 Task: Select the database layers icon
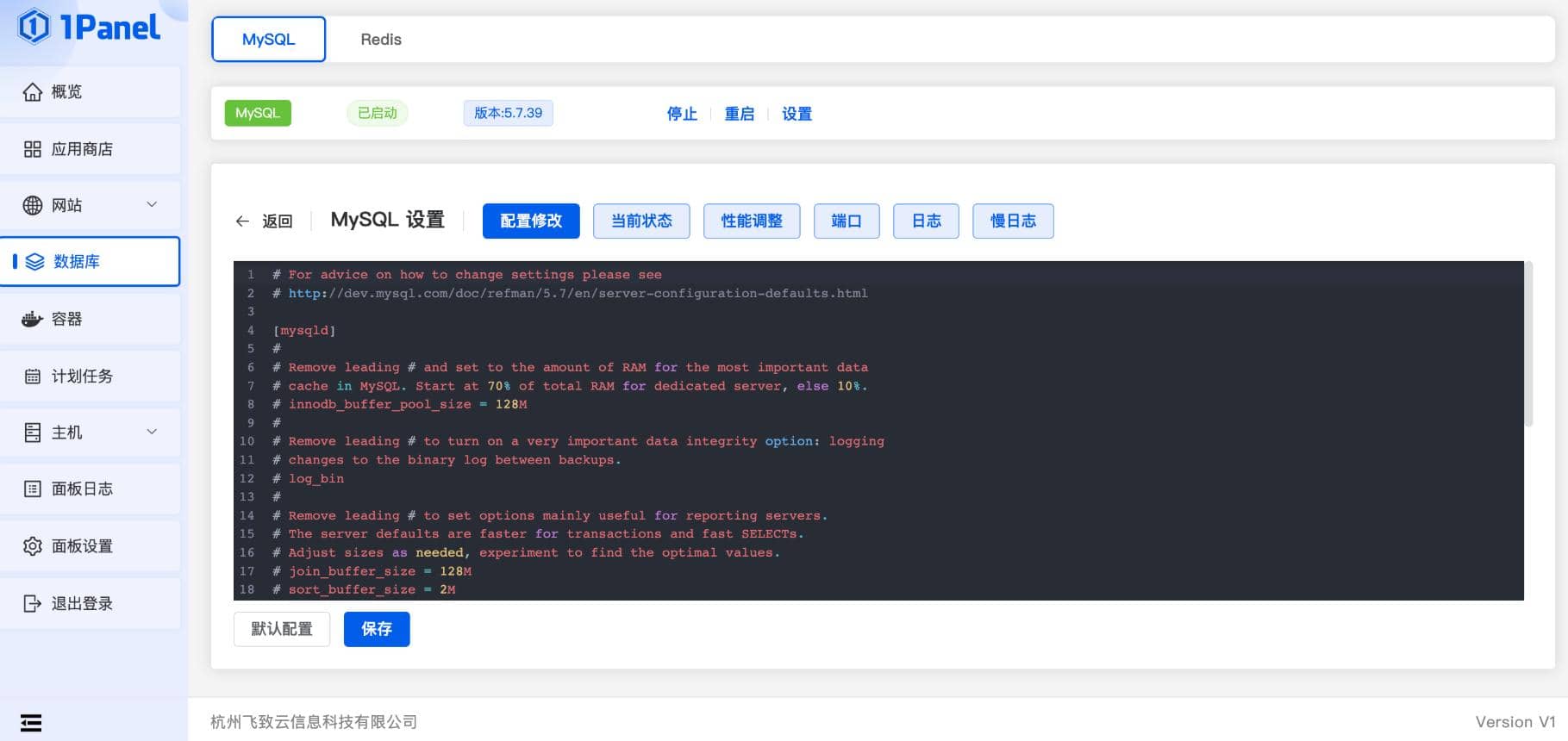point(35,262)
